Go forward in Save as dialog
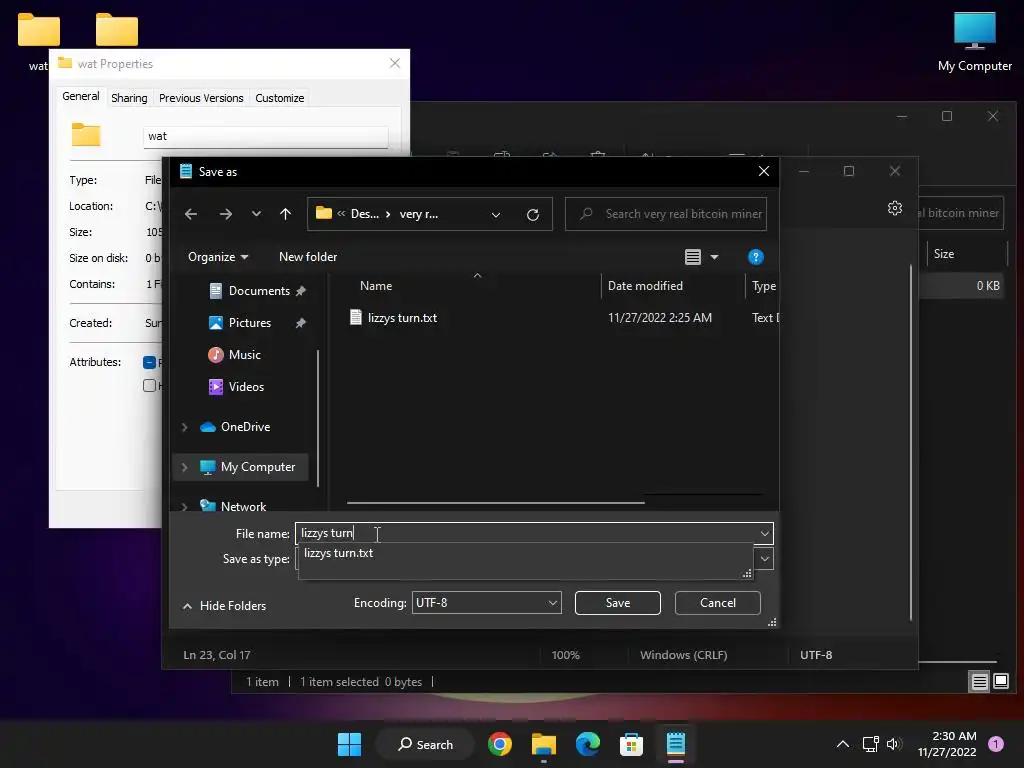The image size is (1024, 768). (225, 214)
